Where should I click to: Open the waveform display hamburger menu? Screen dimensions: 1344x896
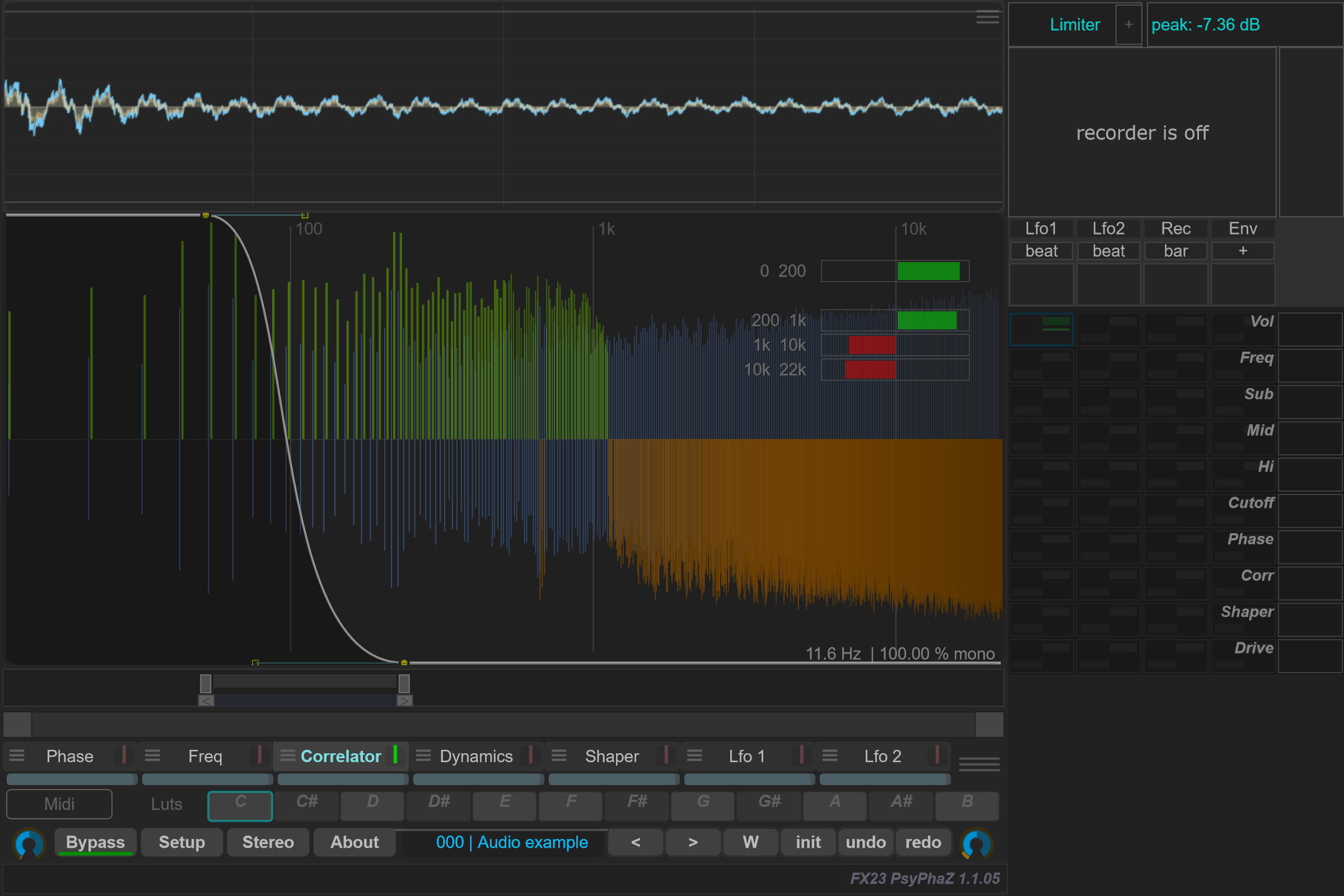[x=987, y=18]
